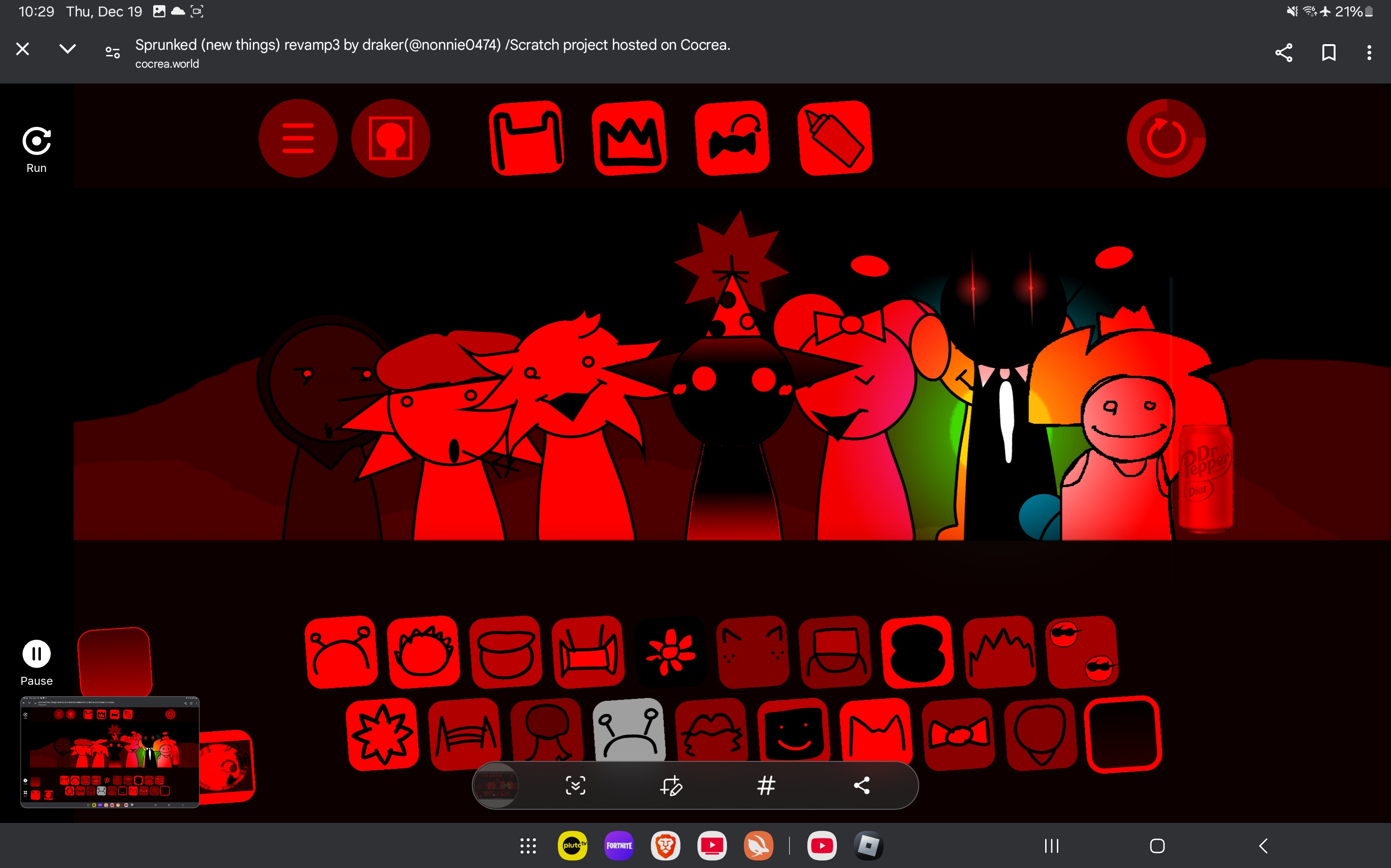The width and height of the screenshot is (1391, 868).
Task: Tap the crop and edit screenshot button
Action: point(671,785)
